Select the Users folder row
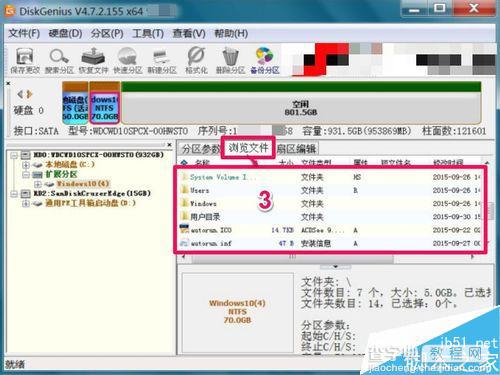500x375 pixels. point(330,190)
